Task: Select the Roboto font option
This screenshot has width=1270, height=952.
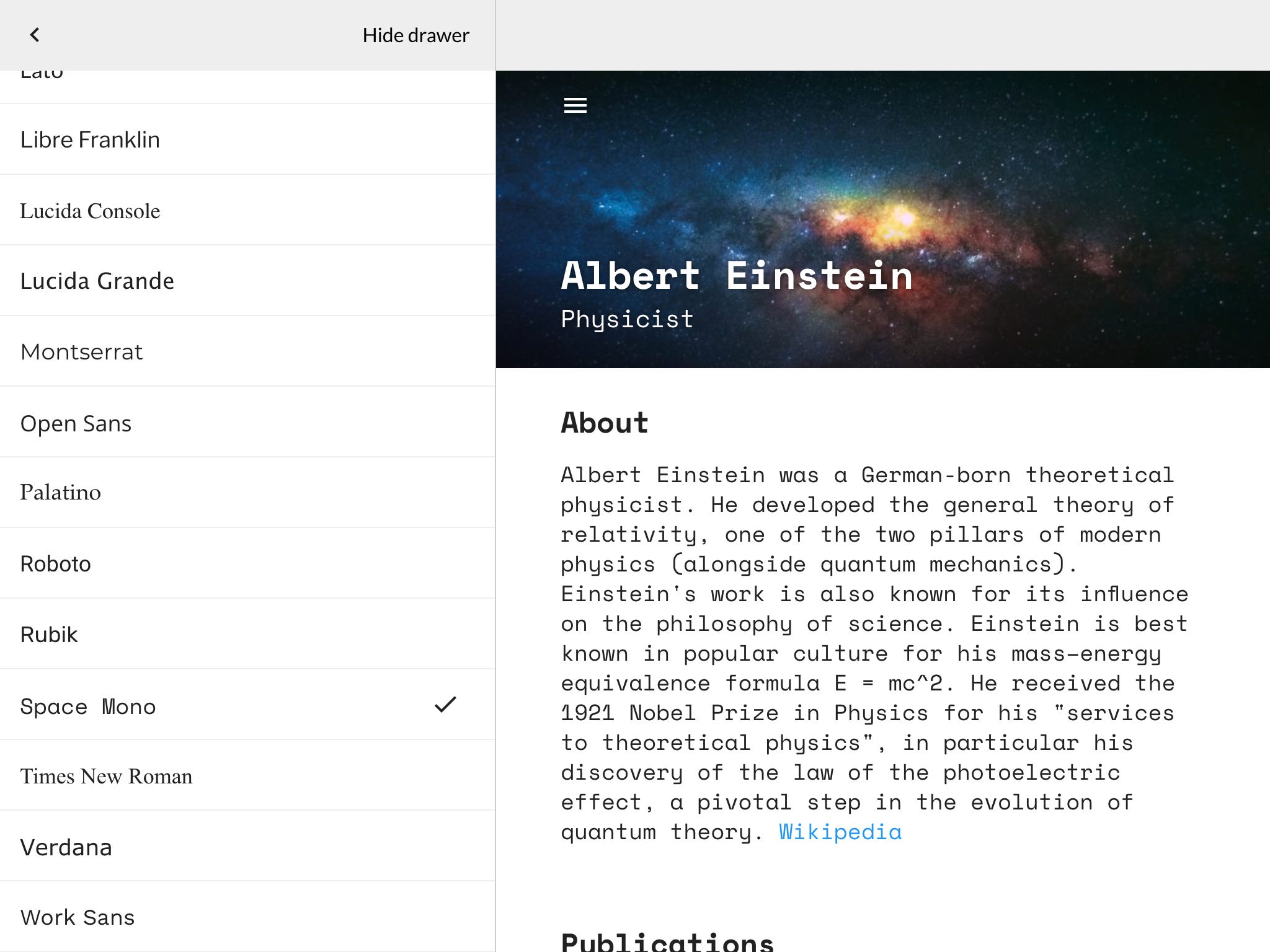Action: (x=55, y=564)
